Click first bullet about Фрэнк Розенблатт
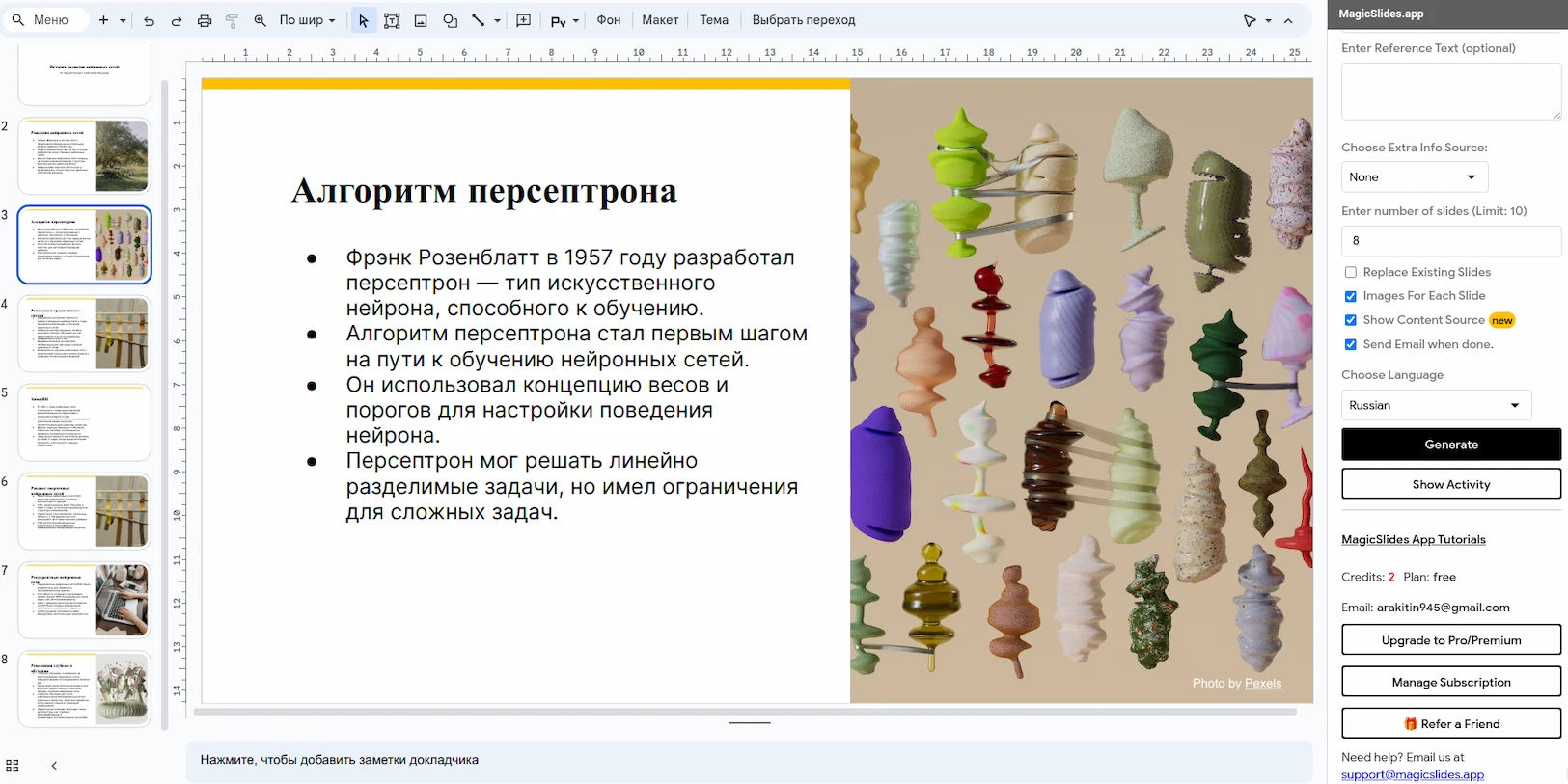This screenshot has height=784, width=1568. click(570, 283)
